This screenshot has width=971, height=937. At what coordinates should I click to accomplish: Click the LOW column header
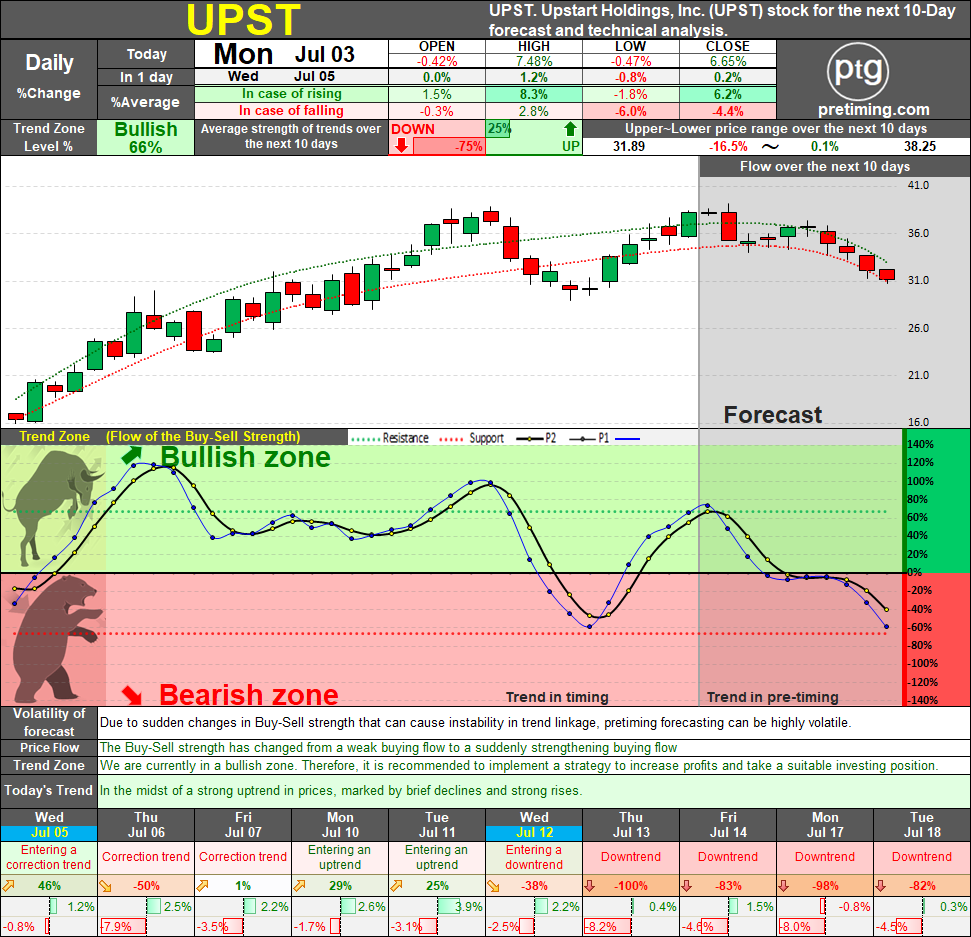click(630, 46)
